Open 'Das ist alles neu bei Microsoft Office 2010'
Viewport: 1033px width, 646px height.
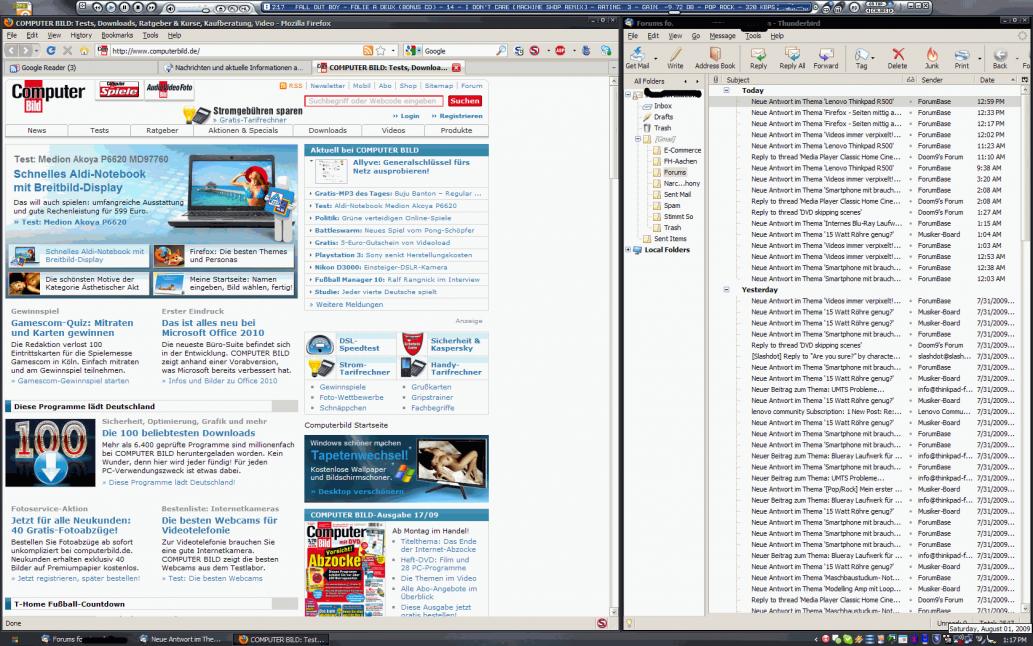click(213, 328)
